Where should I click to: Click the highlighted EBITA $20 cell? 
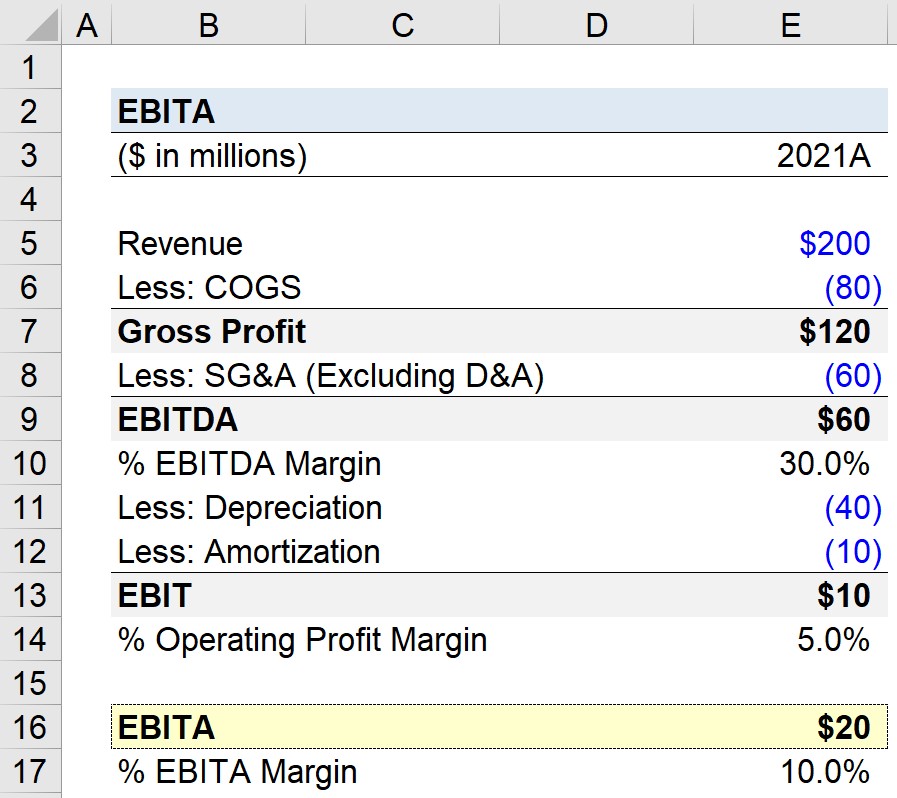pyautogui.click(x=791, y=727)
